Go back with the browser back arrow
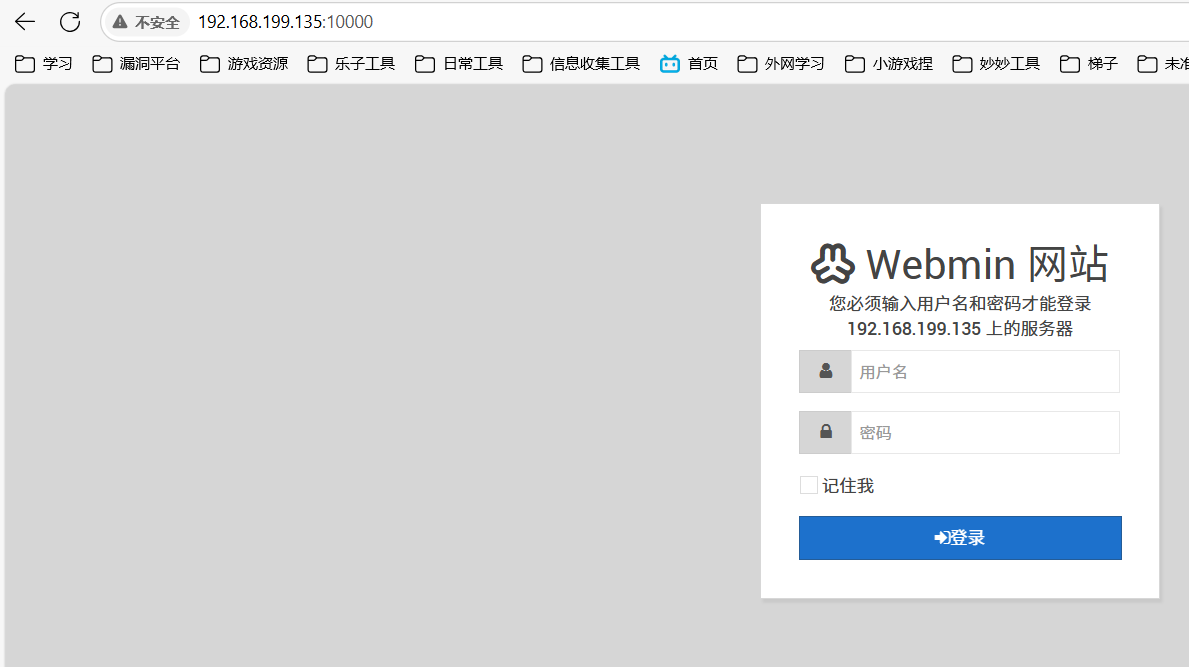Screen dimensions: 1189x667 [25, 22]
